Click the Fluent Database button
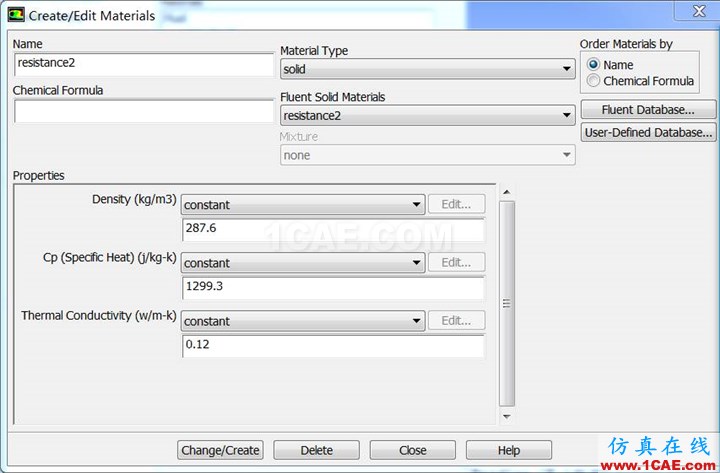720x473 pixels. click(x=648, y=110)
